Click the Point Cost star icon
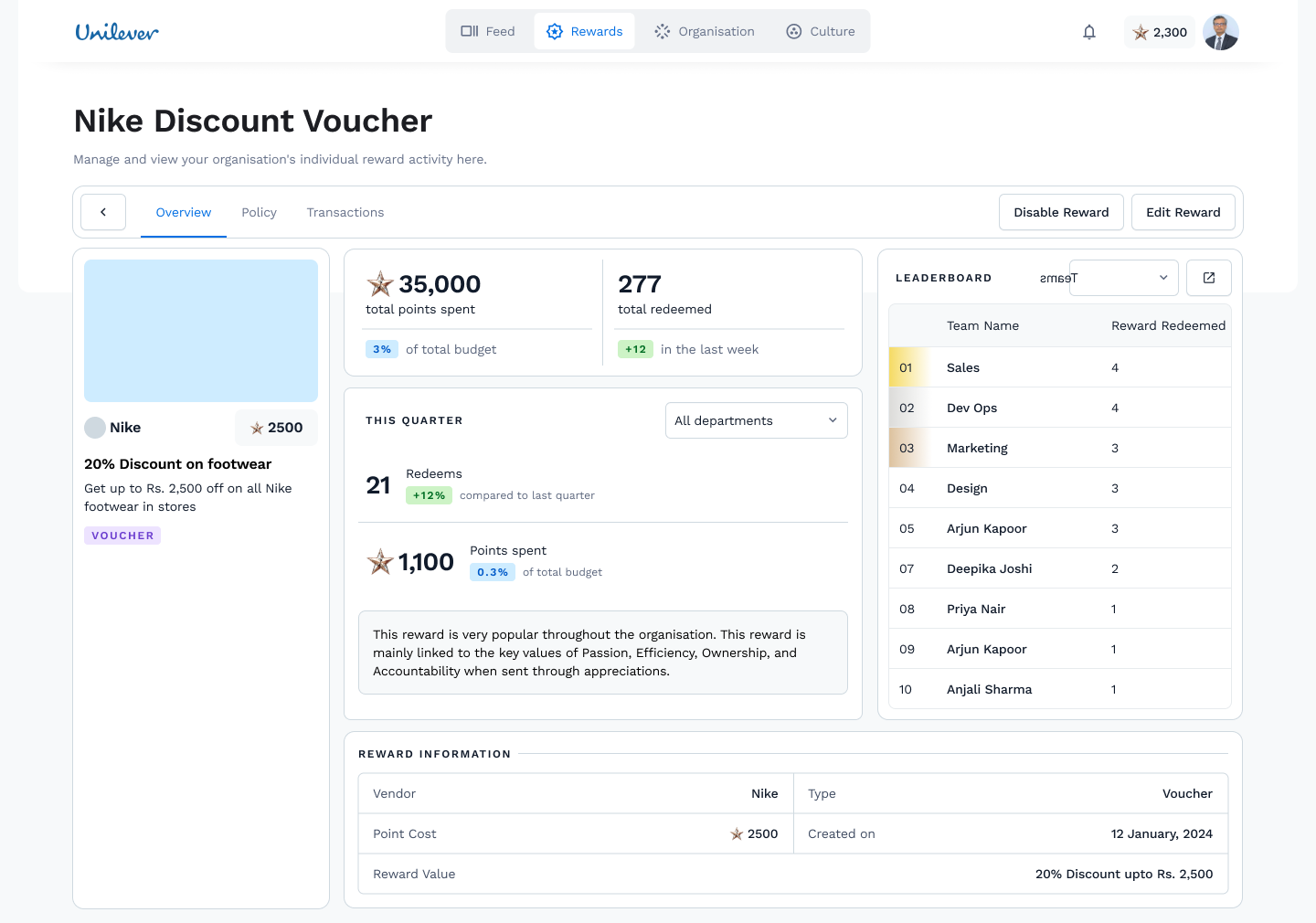 [x=737, y=833]
